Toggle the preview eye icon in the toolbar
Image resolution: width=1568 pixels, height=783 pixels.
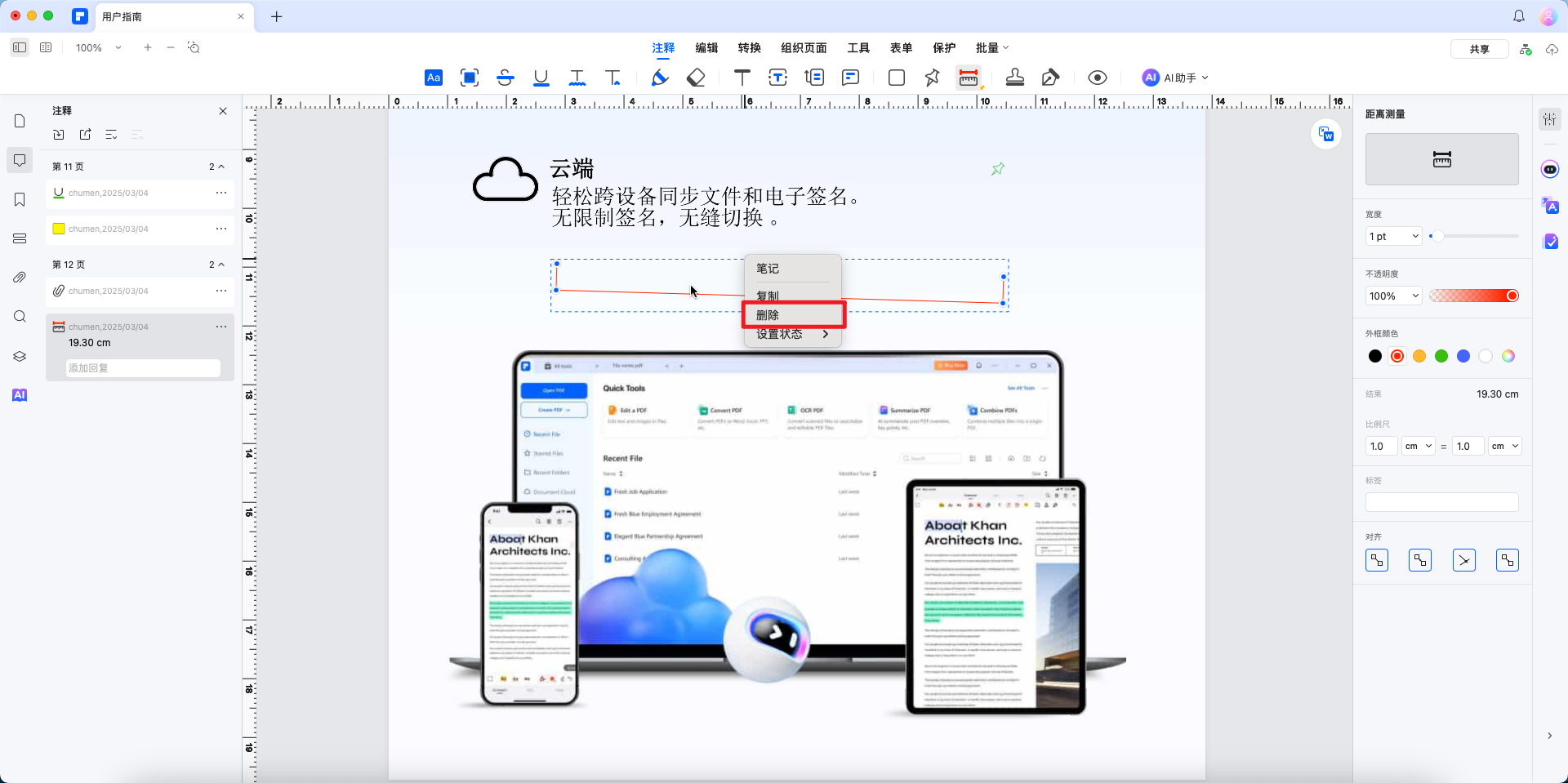[x=1096, y=78]
